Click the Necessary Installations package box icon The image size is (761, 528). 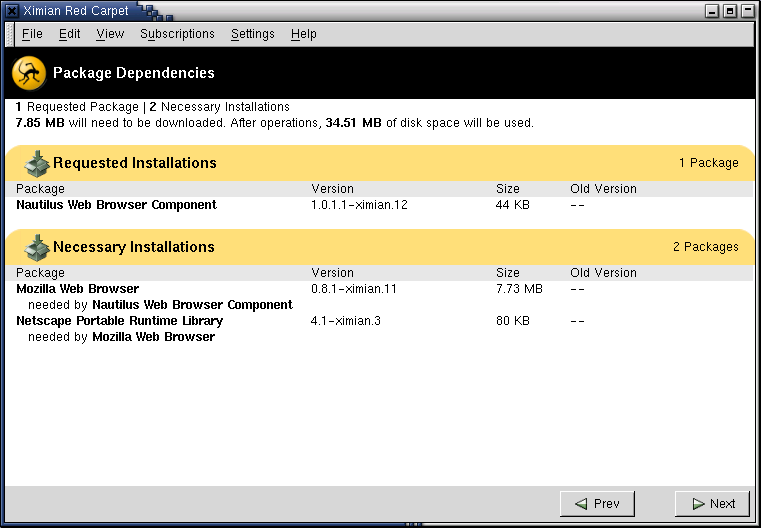coord(37,248)
